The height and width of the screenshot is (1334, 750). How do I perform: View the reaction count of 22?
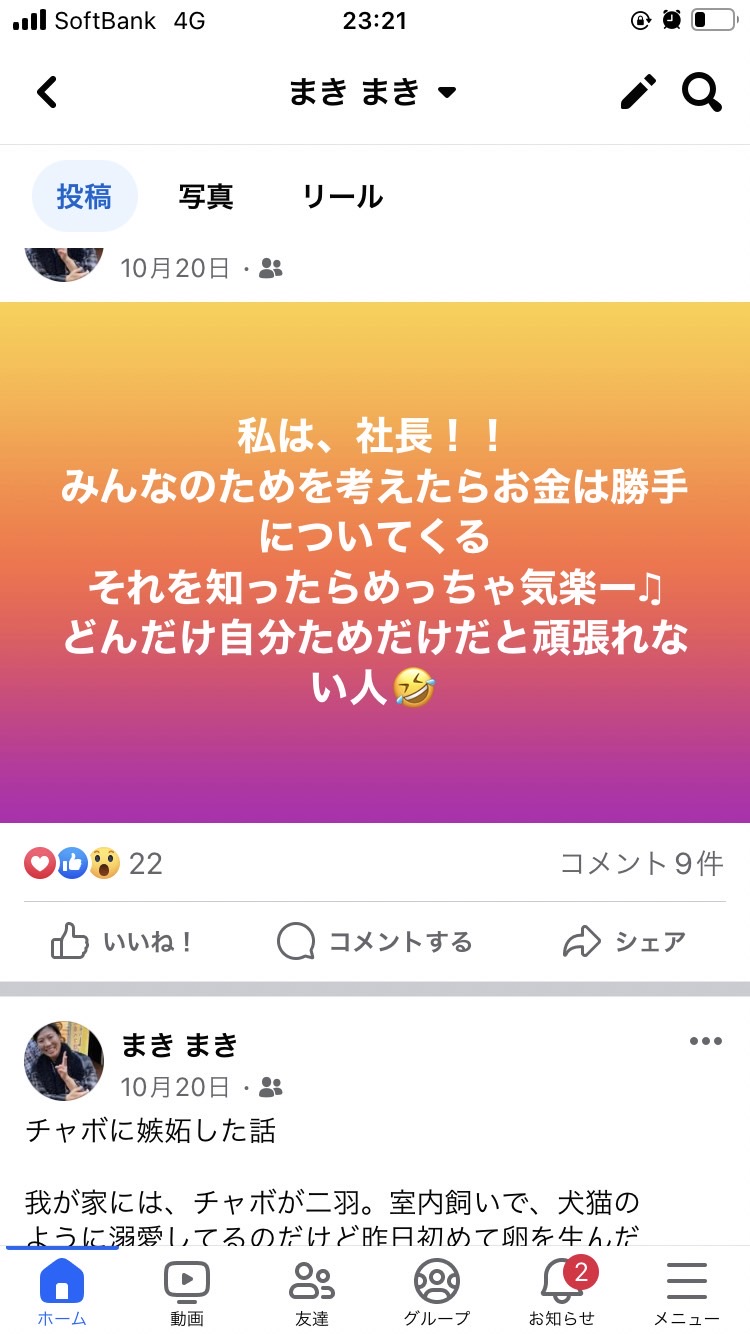93,863
